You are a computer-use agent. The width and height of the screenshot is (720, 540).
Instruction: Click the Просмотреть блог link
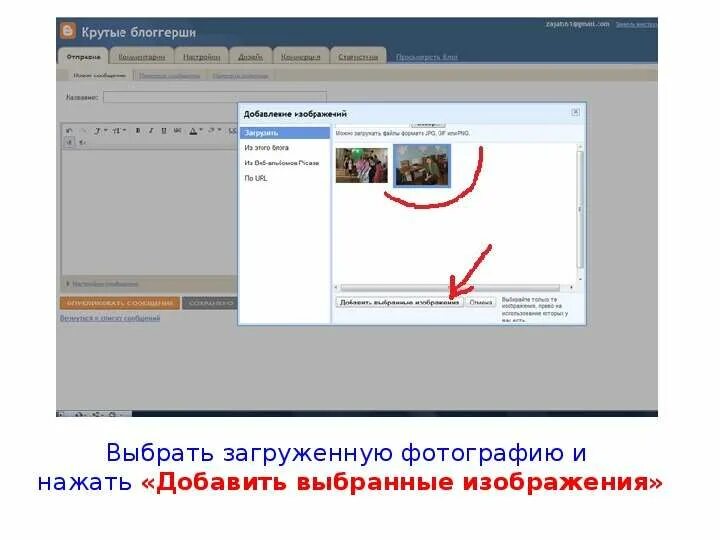click(x=427, y=57)
